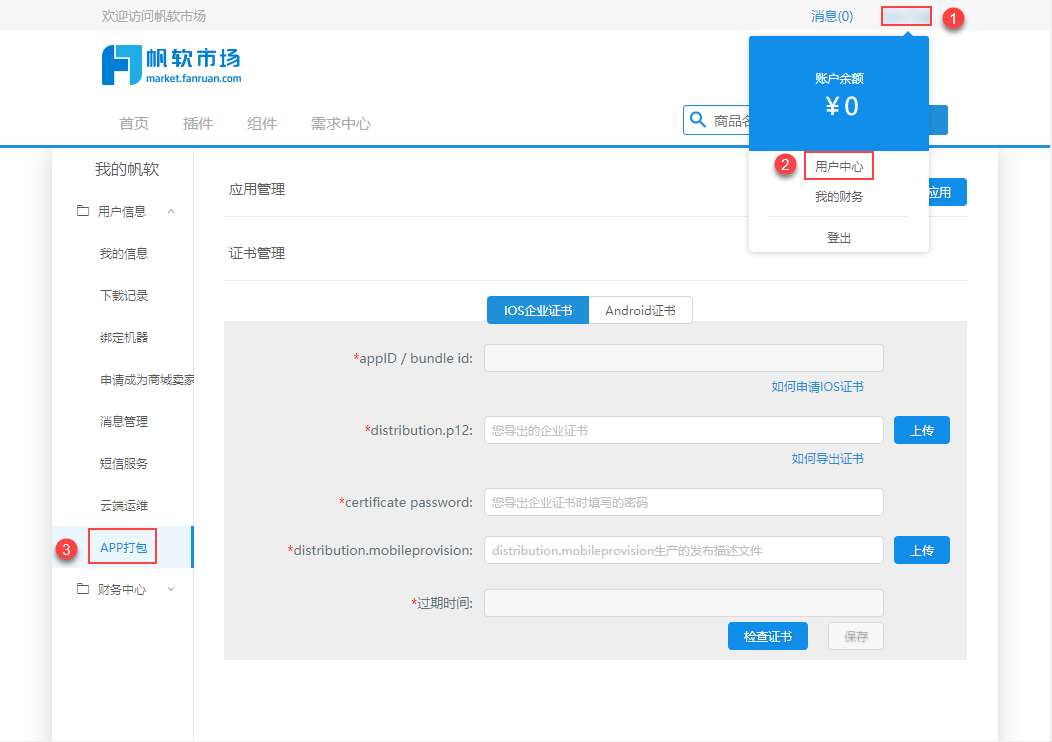Click the 账户余额 ¥0 balance panel

[x=839, y=94]
